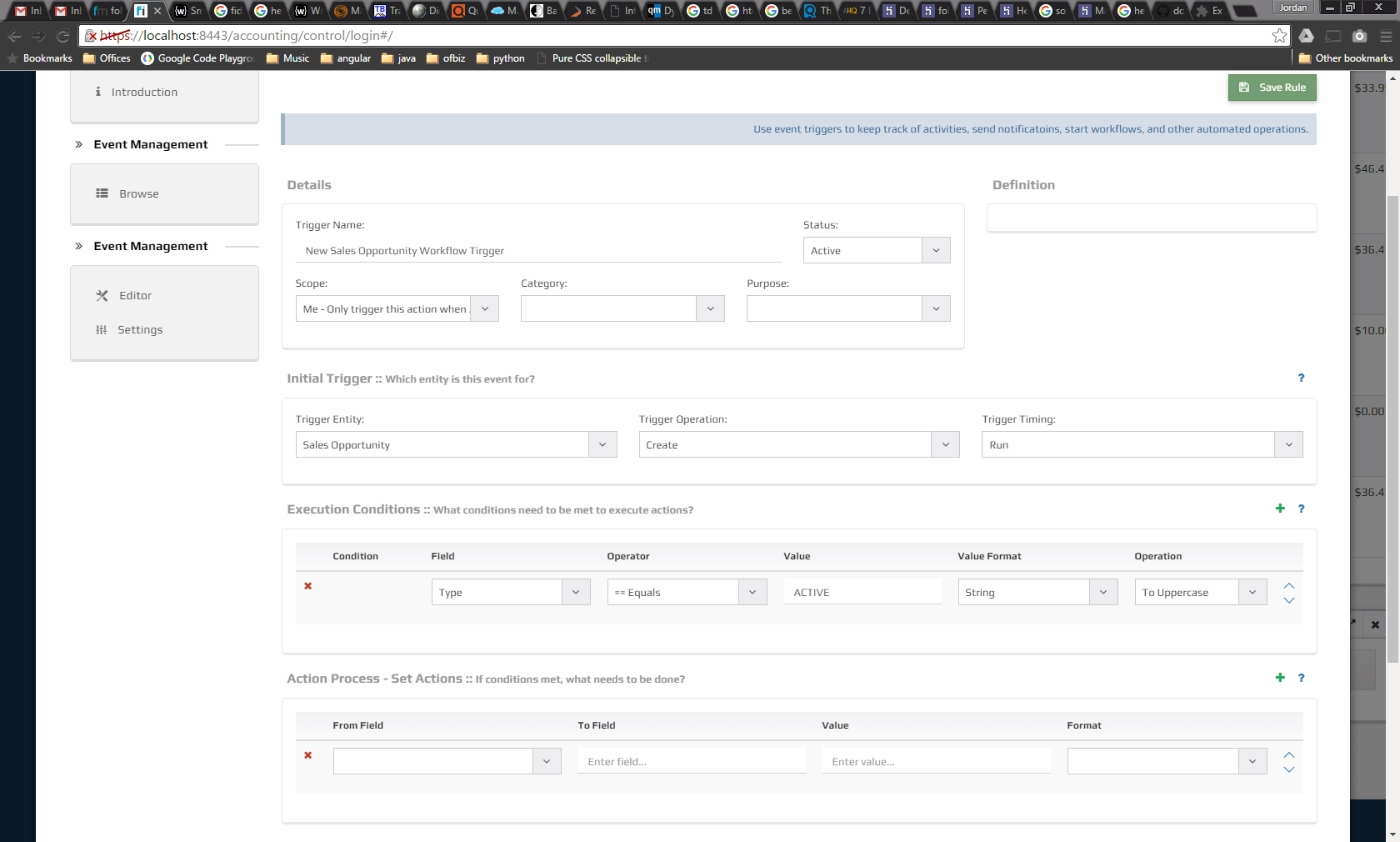Click the page vertical scrollbar
1400x842 pixels.
pyautogui.click(x=1392, y=429)
